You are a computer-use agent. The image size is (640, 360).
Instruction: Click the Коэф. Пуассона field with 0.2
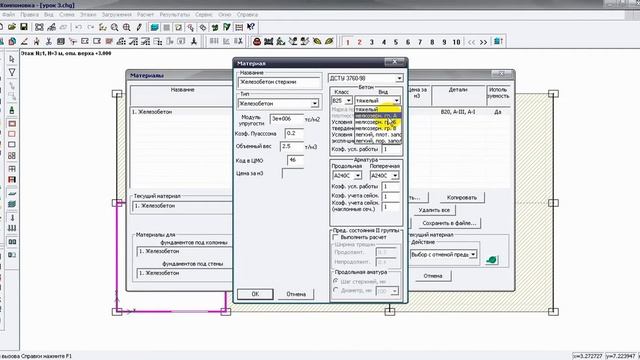(294, 133)
